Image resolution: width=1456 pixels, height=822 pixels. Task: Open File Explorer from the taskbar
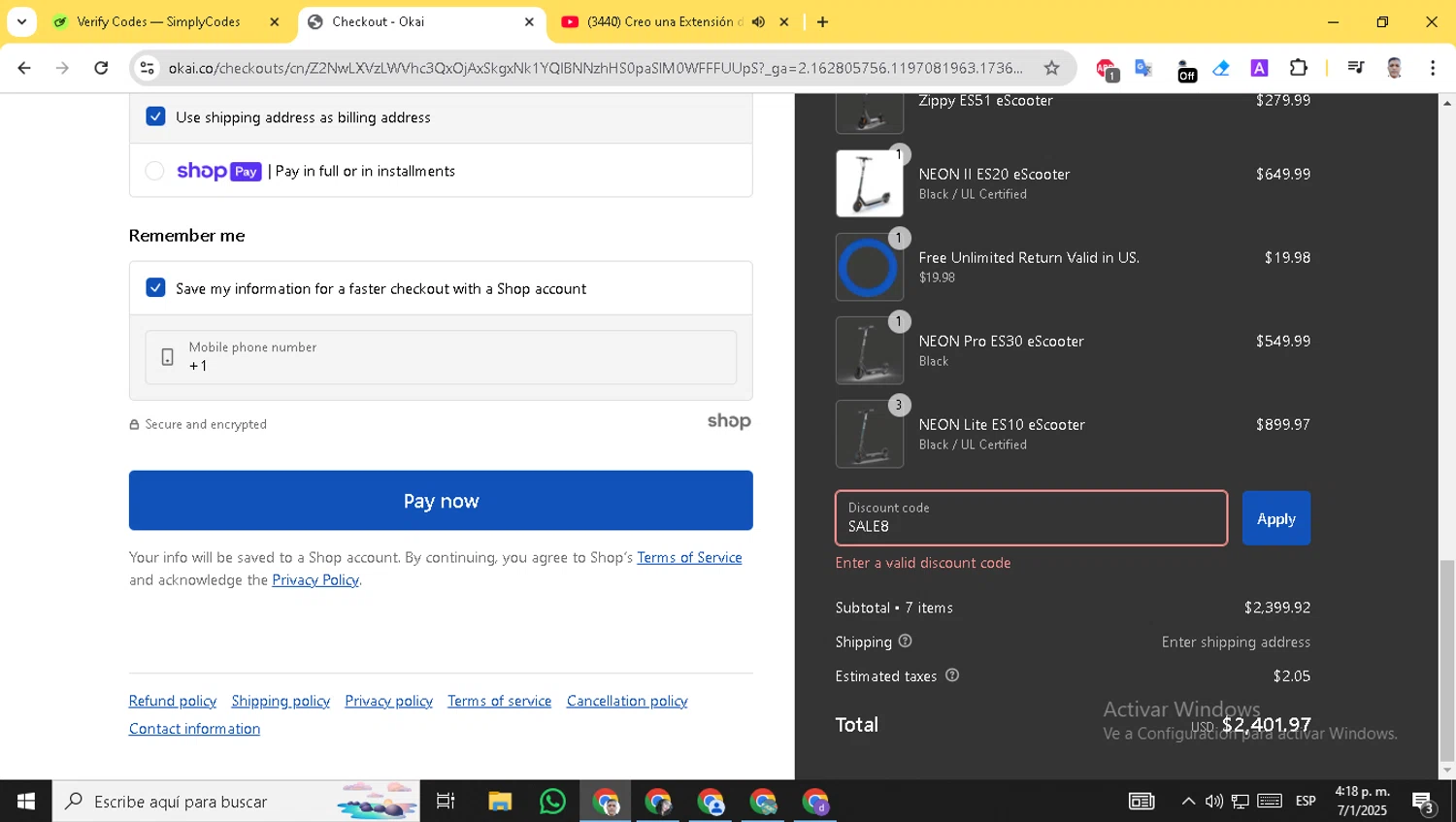pos(500,802)
